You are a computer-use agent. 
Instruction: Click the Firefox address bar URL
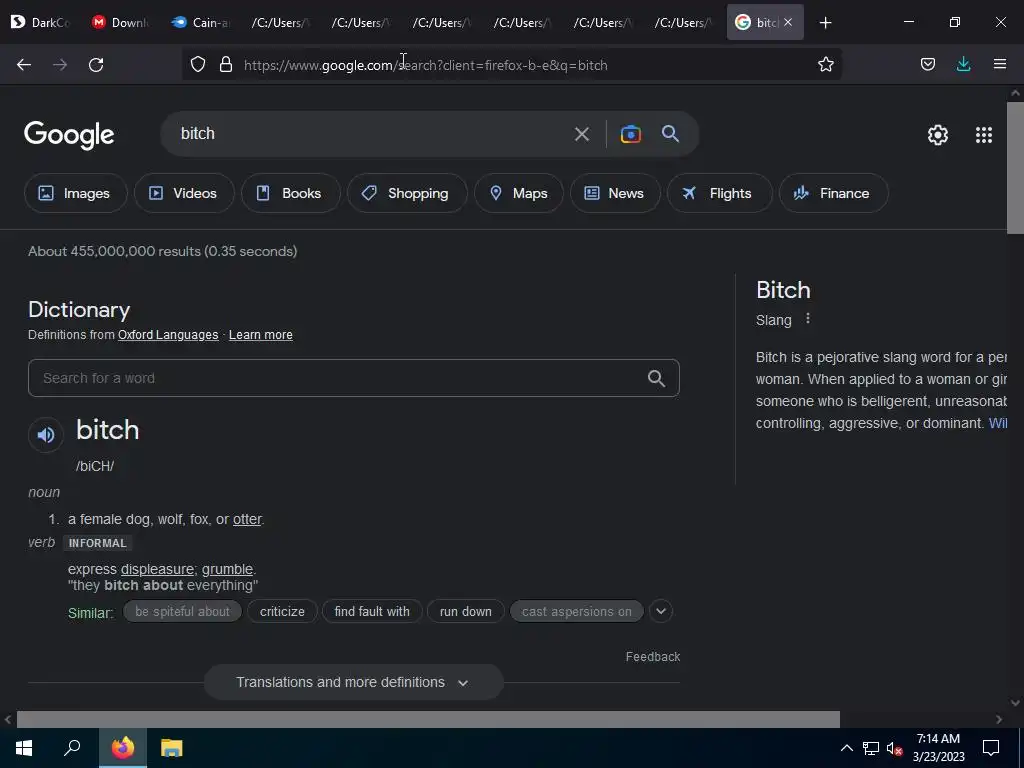[x=426, y=65]
